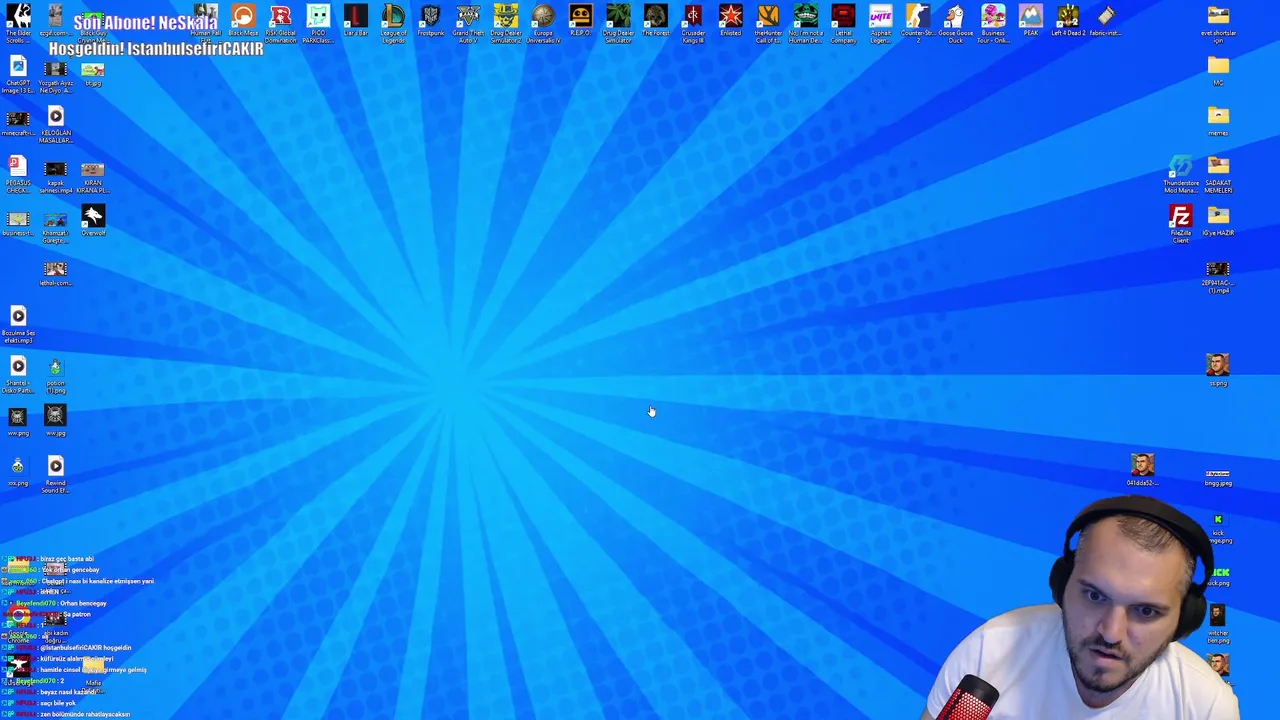This screenshot has width=1280, height=720.
Task: Select the xxx.png image file
Action: (x=18, y=471)
